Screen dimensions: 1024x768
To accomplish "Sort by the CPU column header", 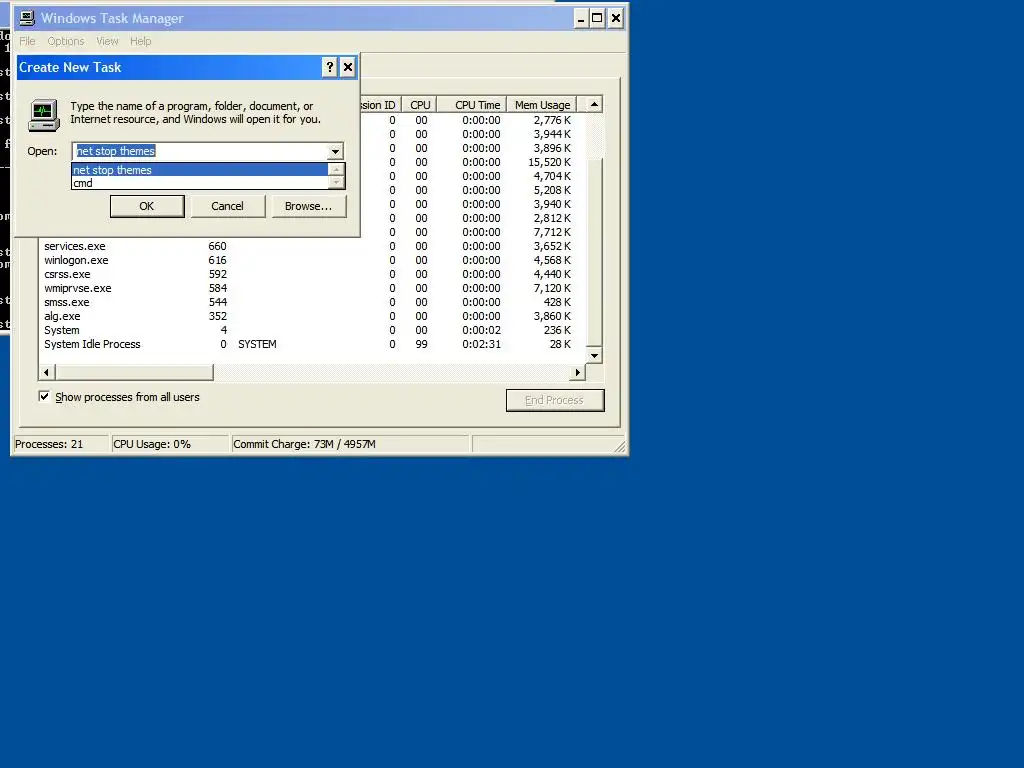I will coord(419,105).
